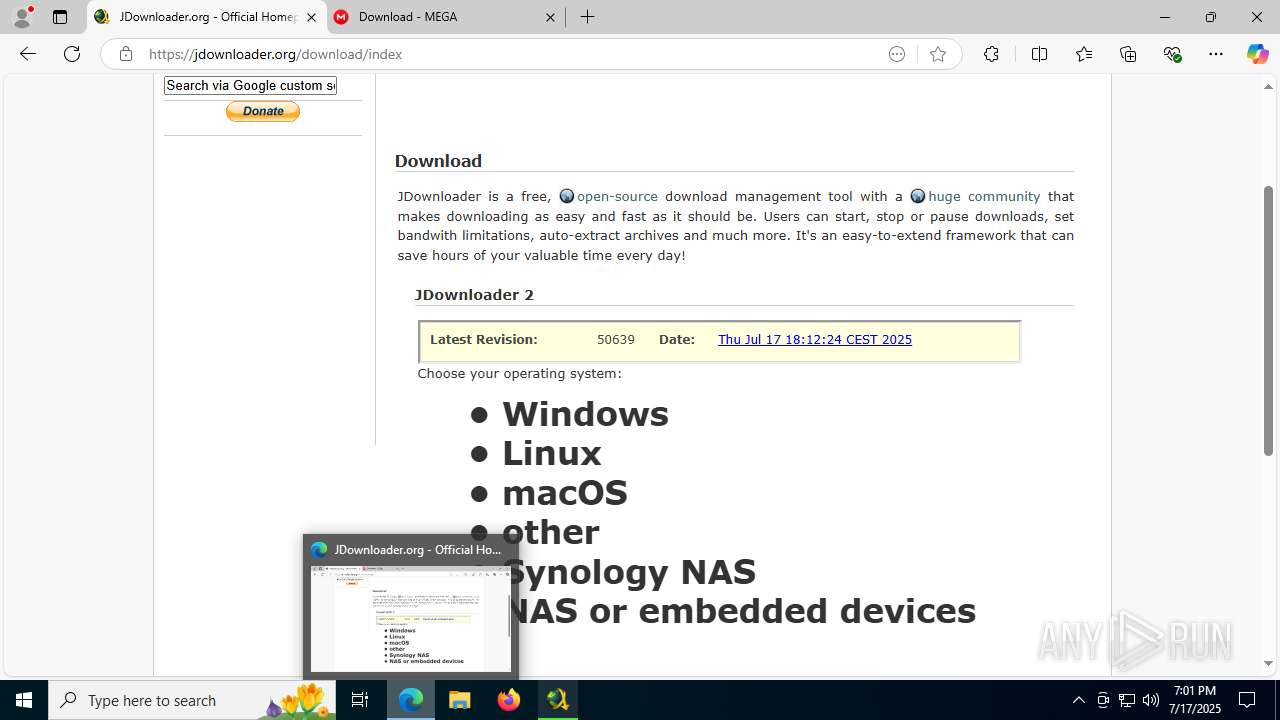The height and width of the screenshot is (720, 1280).
Task: View site information lock icon
Action: click(125, 54)
